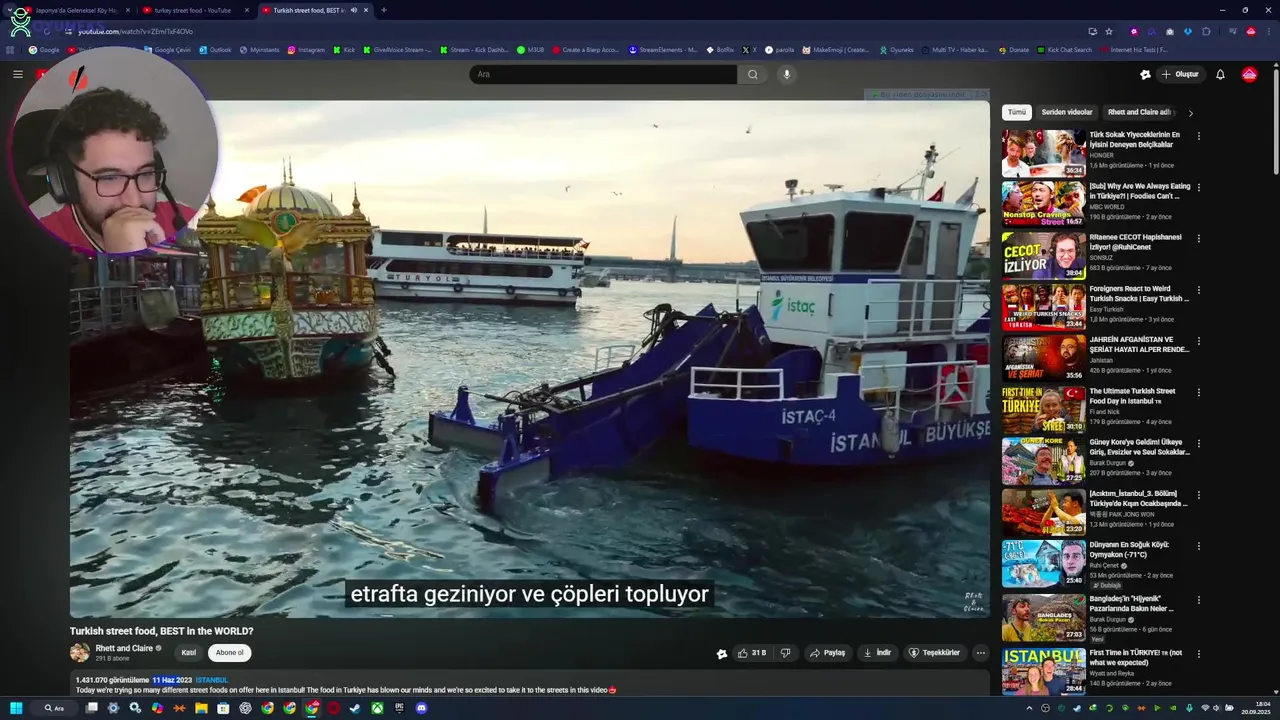Open a new browser tab
Screen dimensions: 1280x720
click(x=384, y=10)
